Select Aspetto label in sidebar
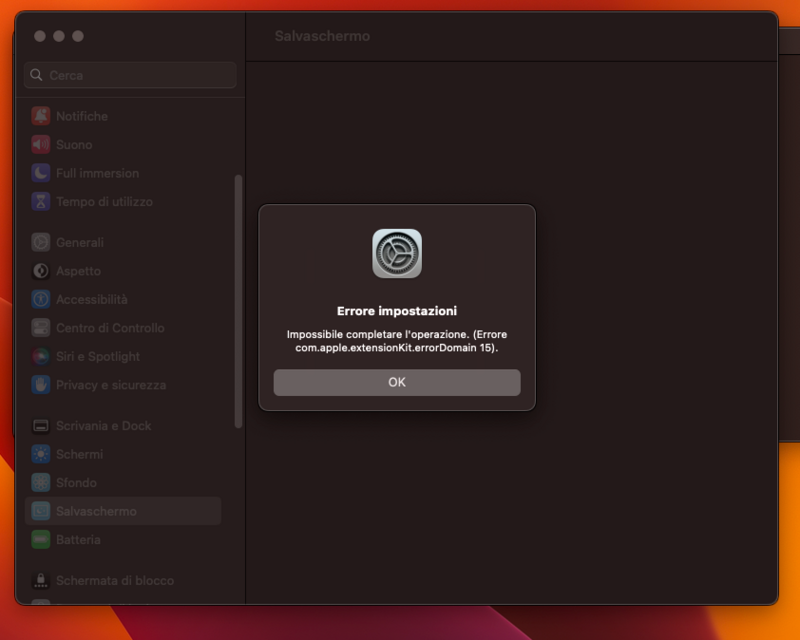The height and width of the screenshot is (640, 800). tap(78, 272)
